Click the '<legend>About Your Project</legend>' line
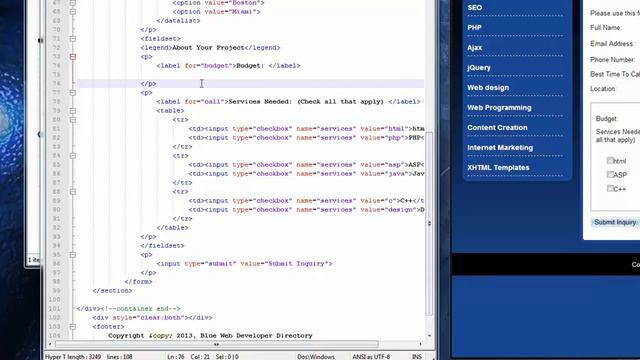Screen dimensions: 640x360 click(210, 48)
